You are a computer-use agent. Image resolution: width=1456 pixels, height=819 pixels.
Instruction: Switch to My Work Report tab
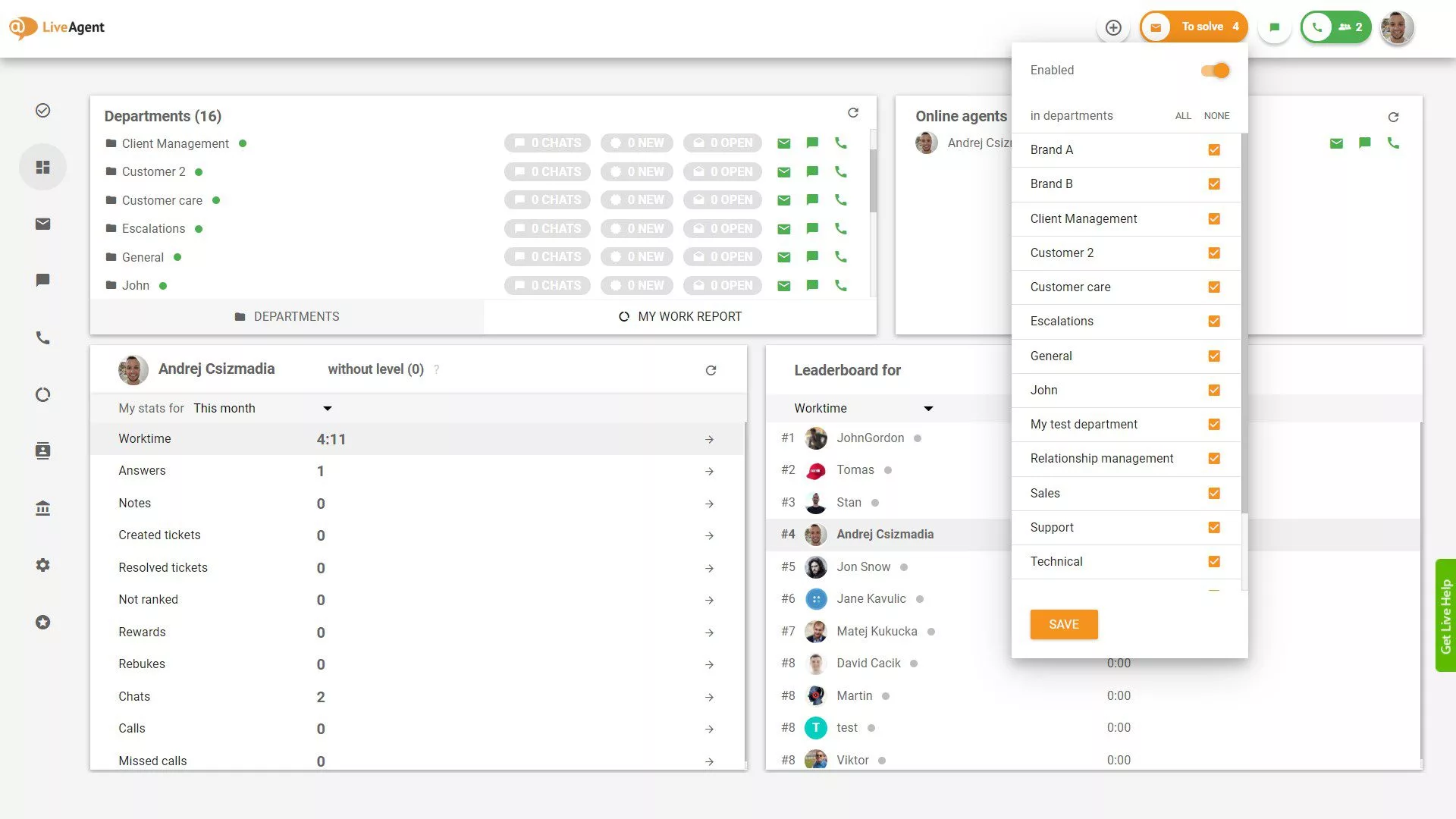[x=680, y=316]
